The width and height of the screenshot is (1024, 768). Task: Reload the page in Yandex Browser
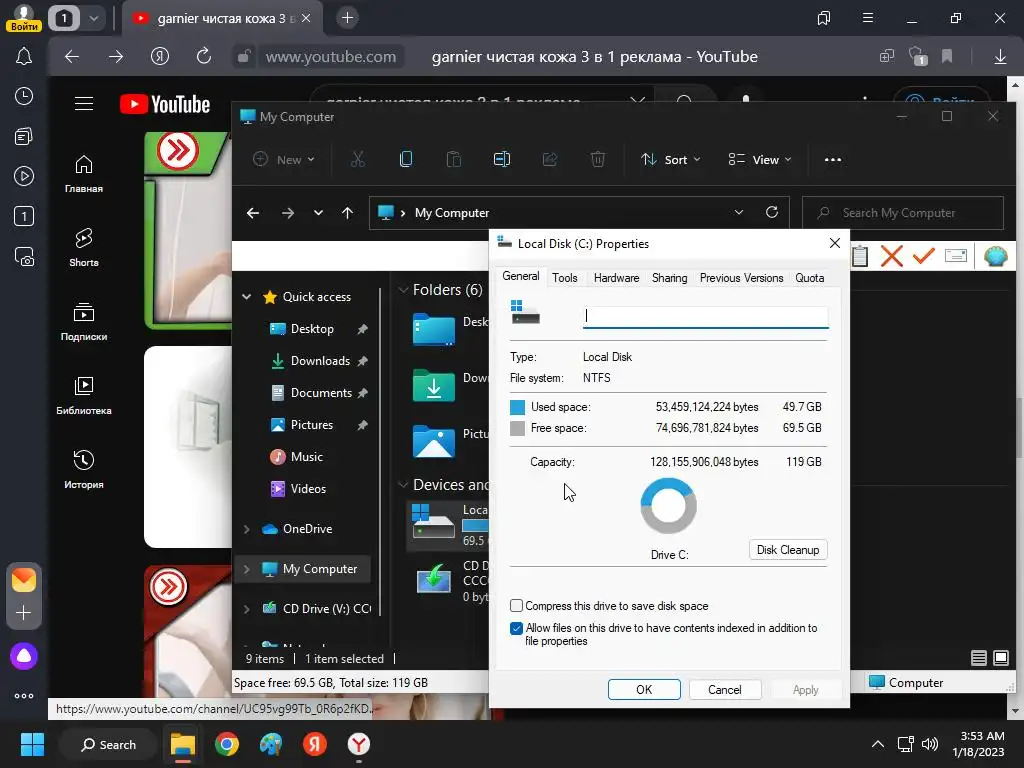204,56
